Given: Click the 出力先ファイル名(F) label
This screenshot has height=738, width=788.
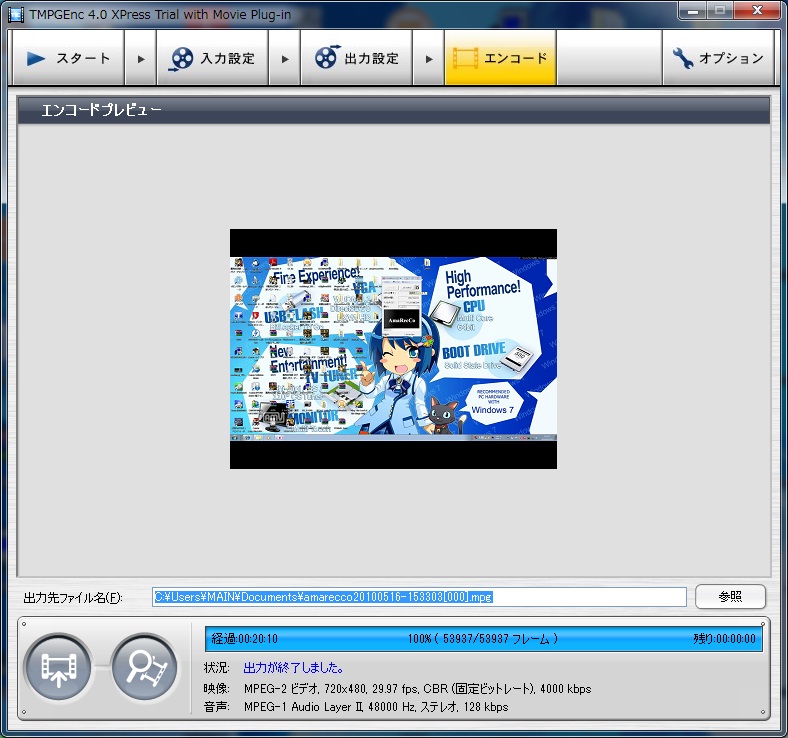Looking at the screenshot, I should point(73,597).
